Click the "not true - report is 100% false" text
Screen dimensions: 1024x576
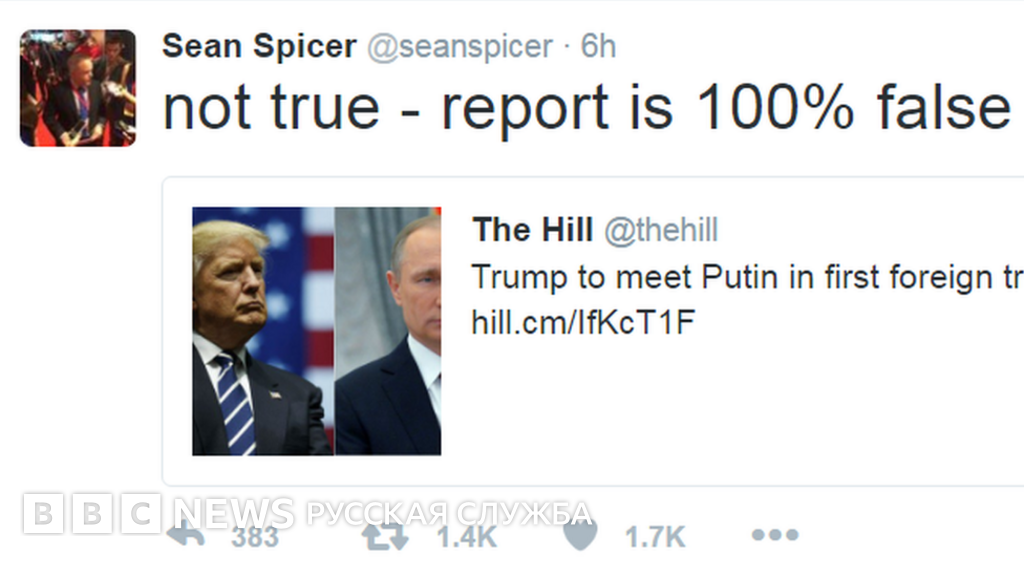click(586, 106)
